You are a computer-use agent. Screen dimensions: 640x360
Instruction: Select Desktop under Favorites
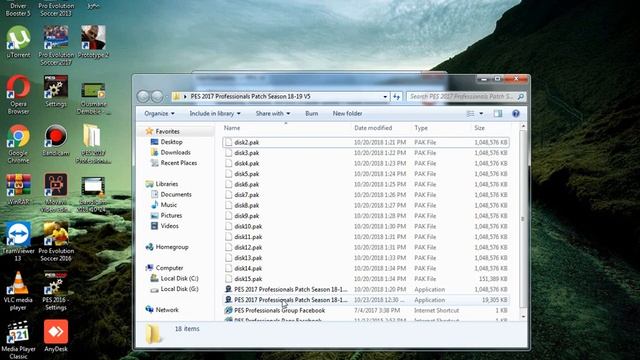(167, 142)
